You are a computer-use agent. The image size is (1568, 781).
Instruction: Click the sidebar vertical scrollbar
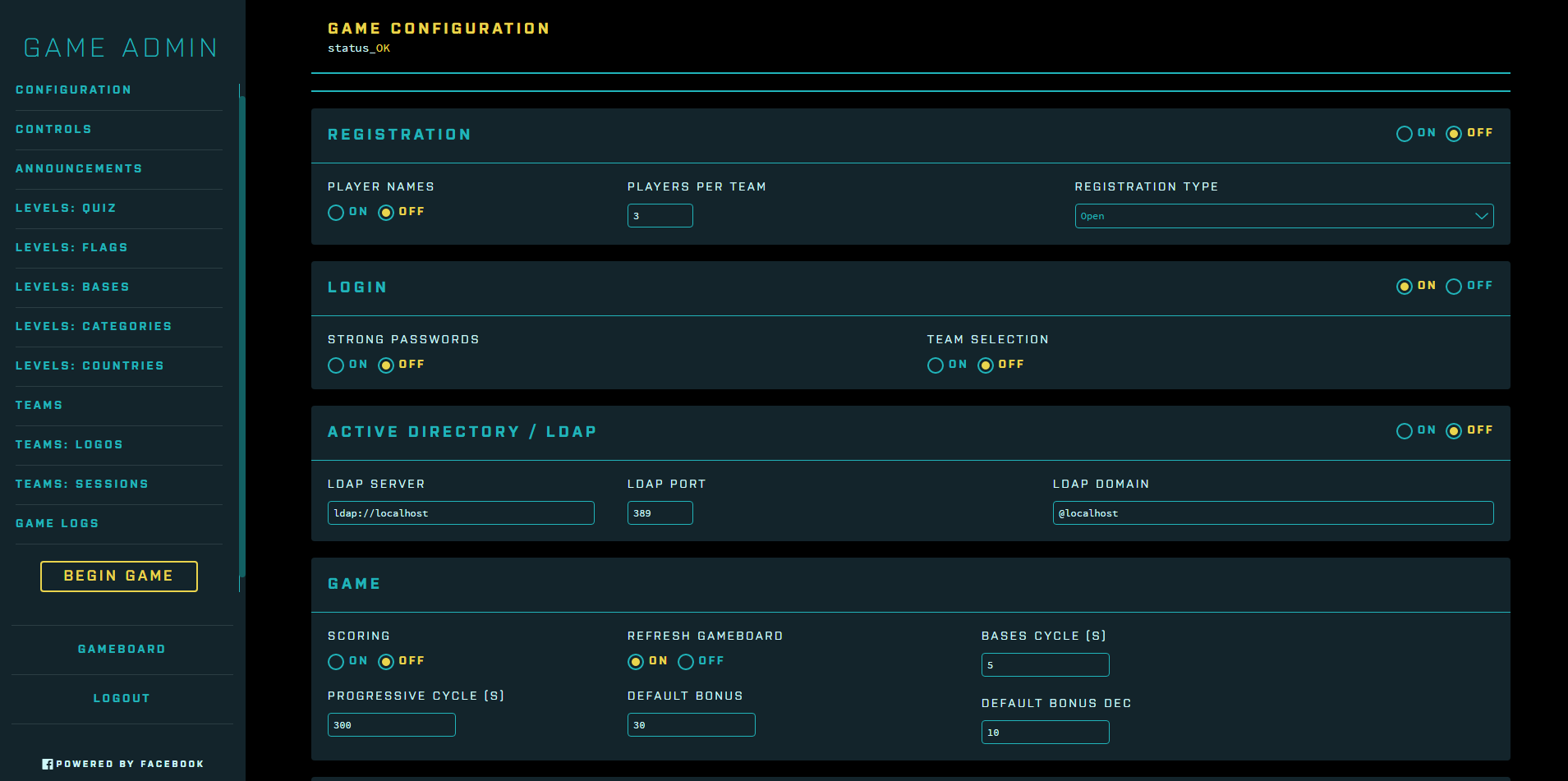pos(242,337)
